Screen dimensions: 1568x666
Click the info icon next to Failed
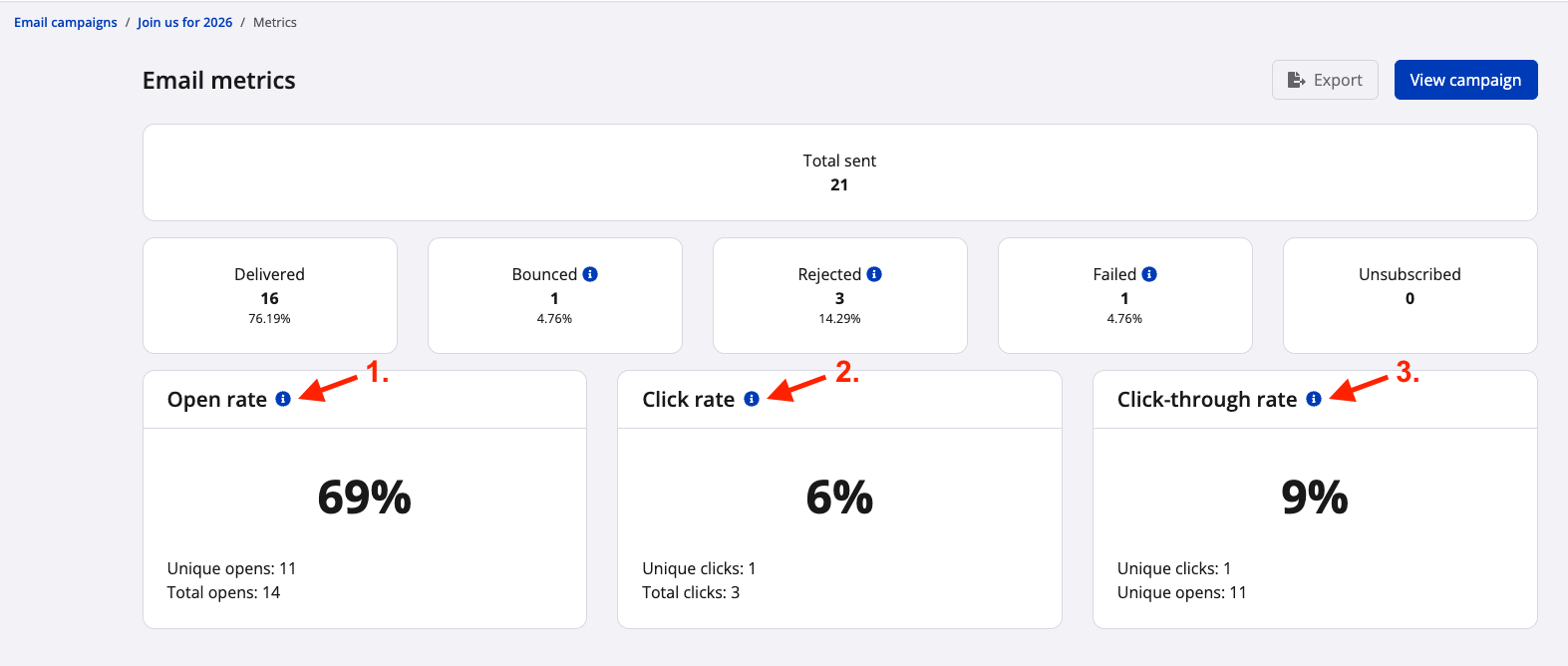click(1149, 274)
